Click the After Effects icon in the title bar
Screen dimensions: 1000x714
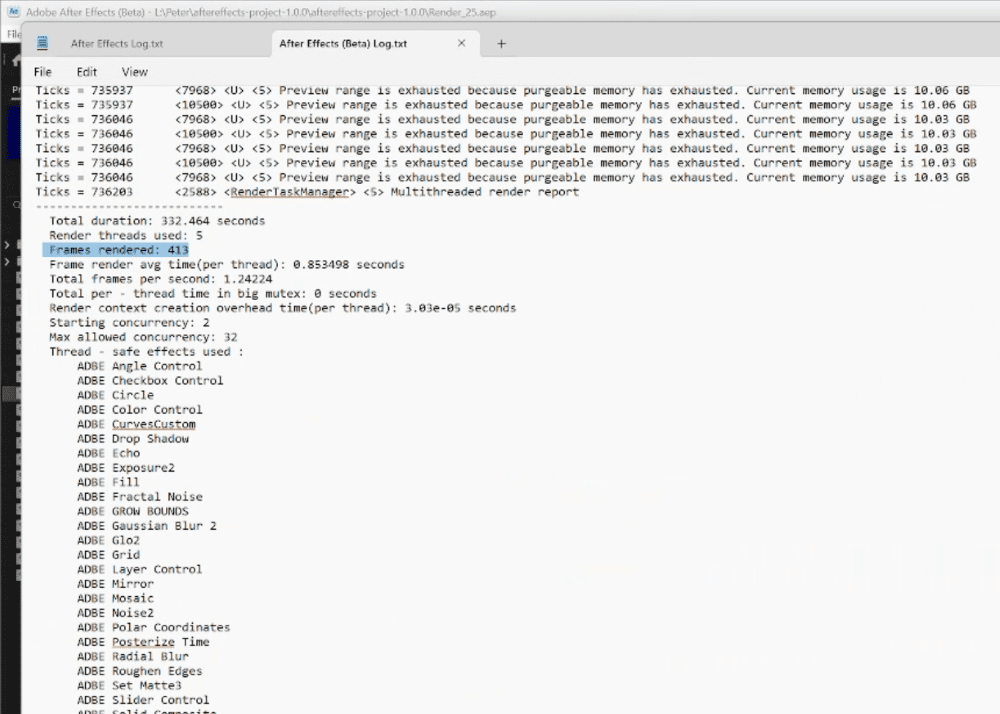12,11
